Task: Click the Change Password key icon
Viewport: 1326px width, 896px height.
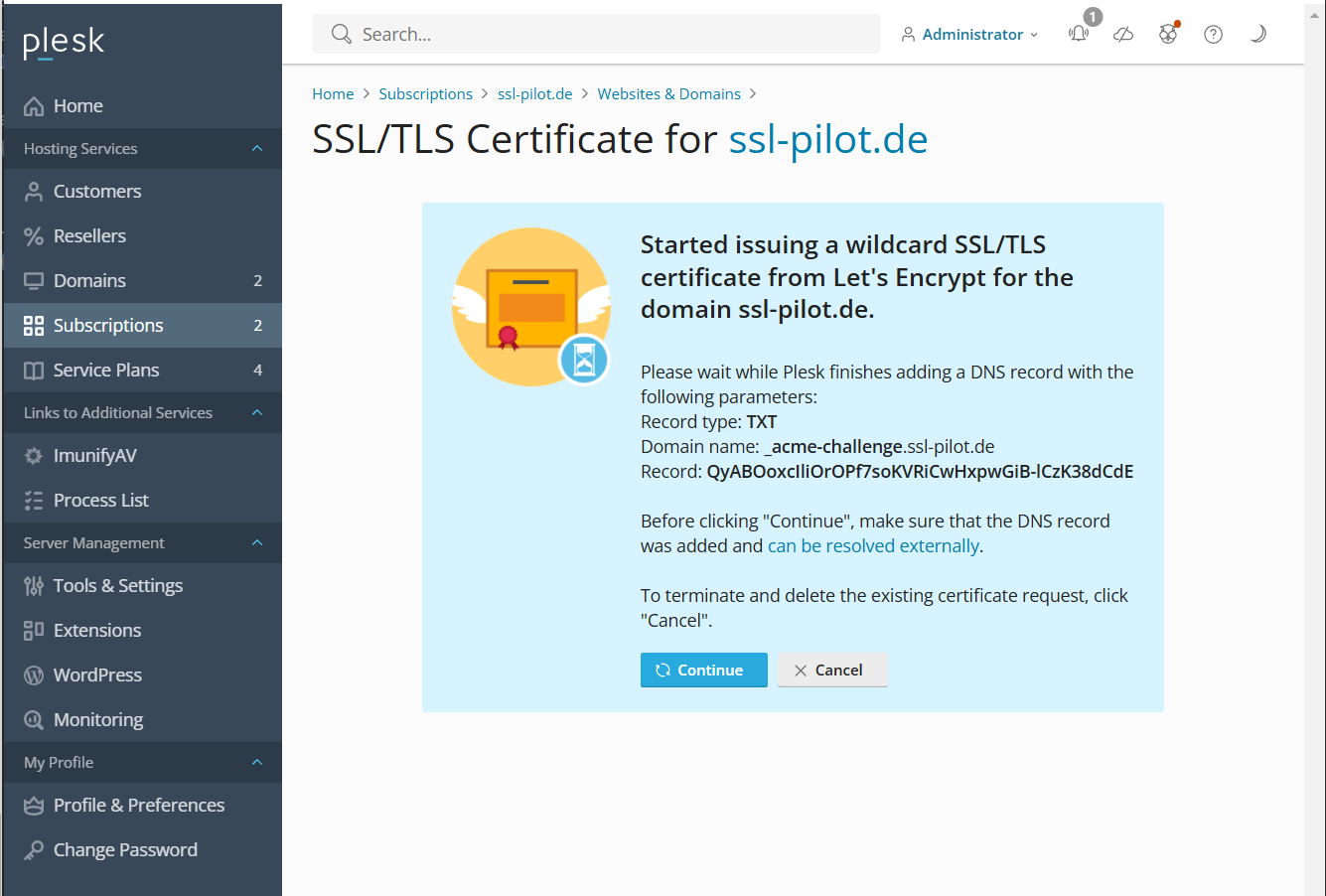Action: pos(34,850)
